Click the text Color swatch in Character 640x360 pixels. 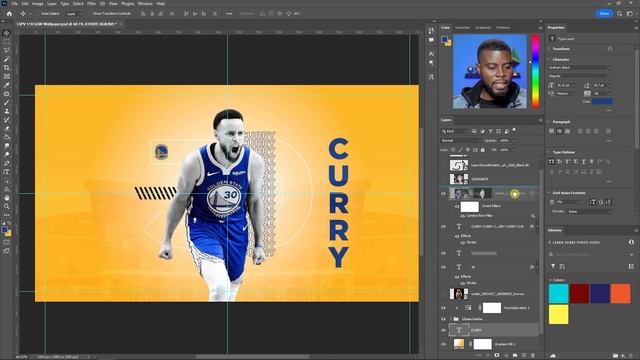[x=602, y=101]
